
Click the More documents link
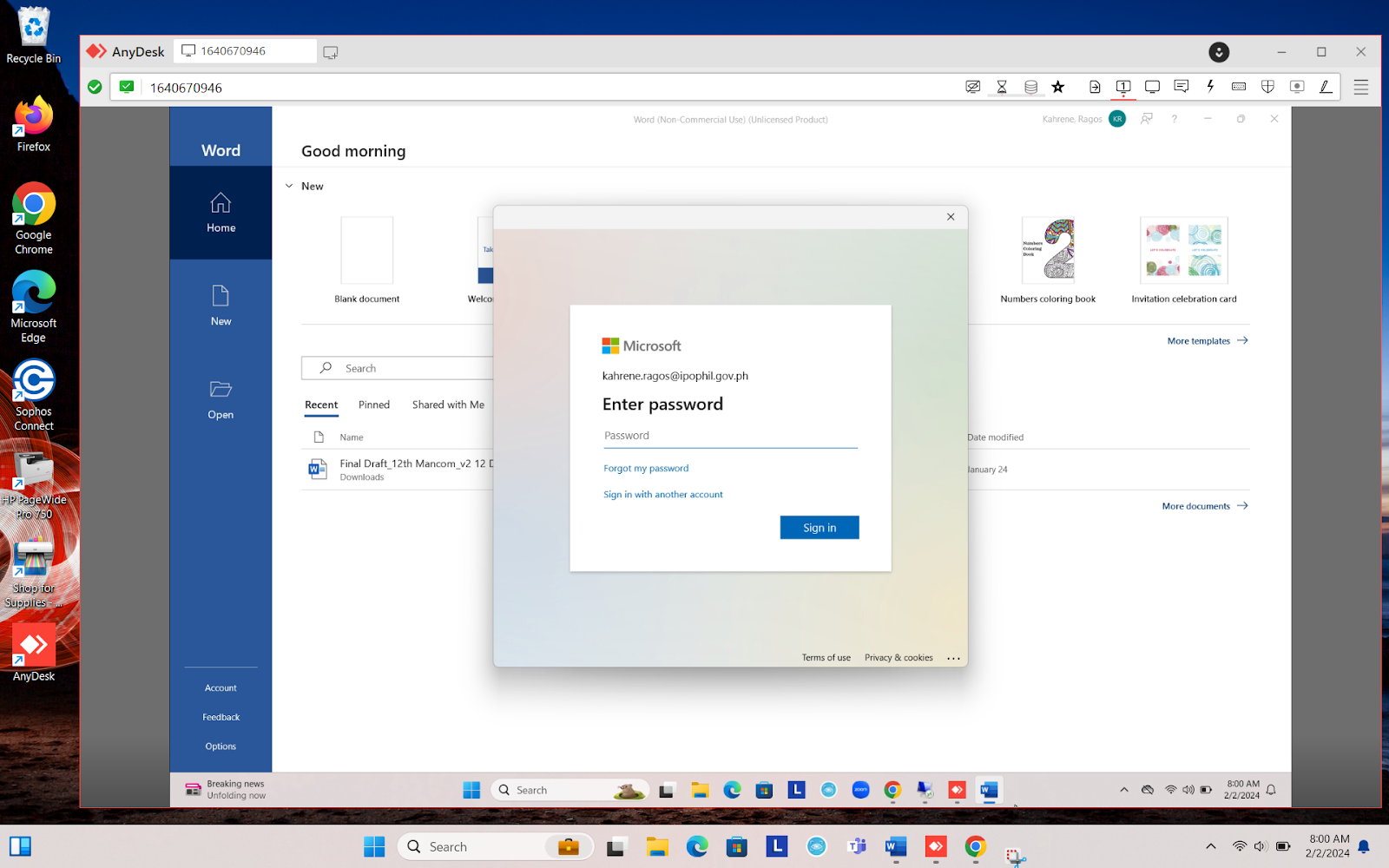coord(1205,506)
